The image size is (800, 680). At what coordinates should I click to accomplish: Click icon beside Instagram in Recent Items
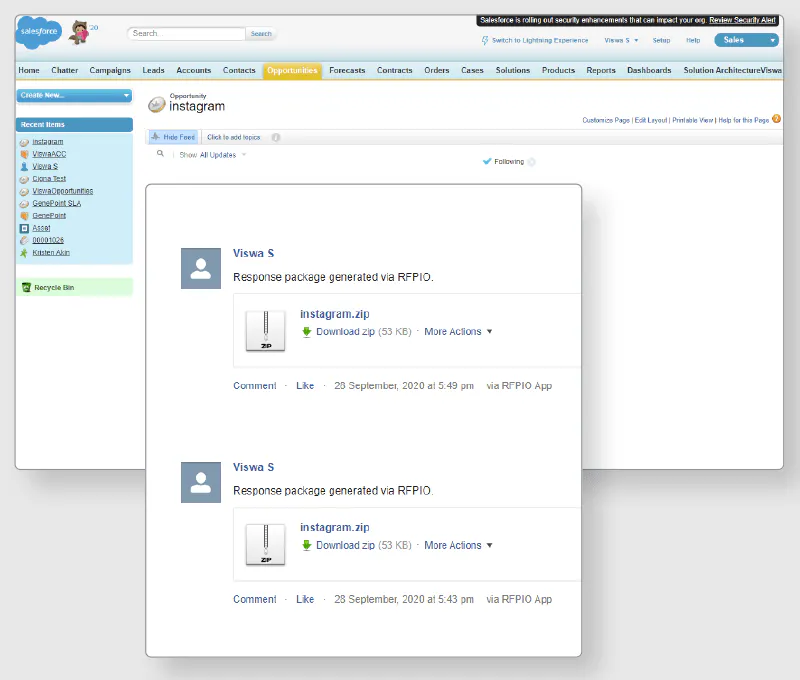point(24,142)
